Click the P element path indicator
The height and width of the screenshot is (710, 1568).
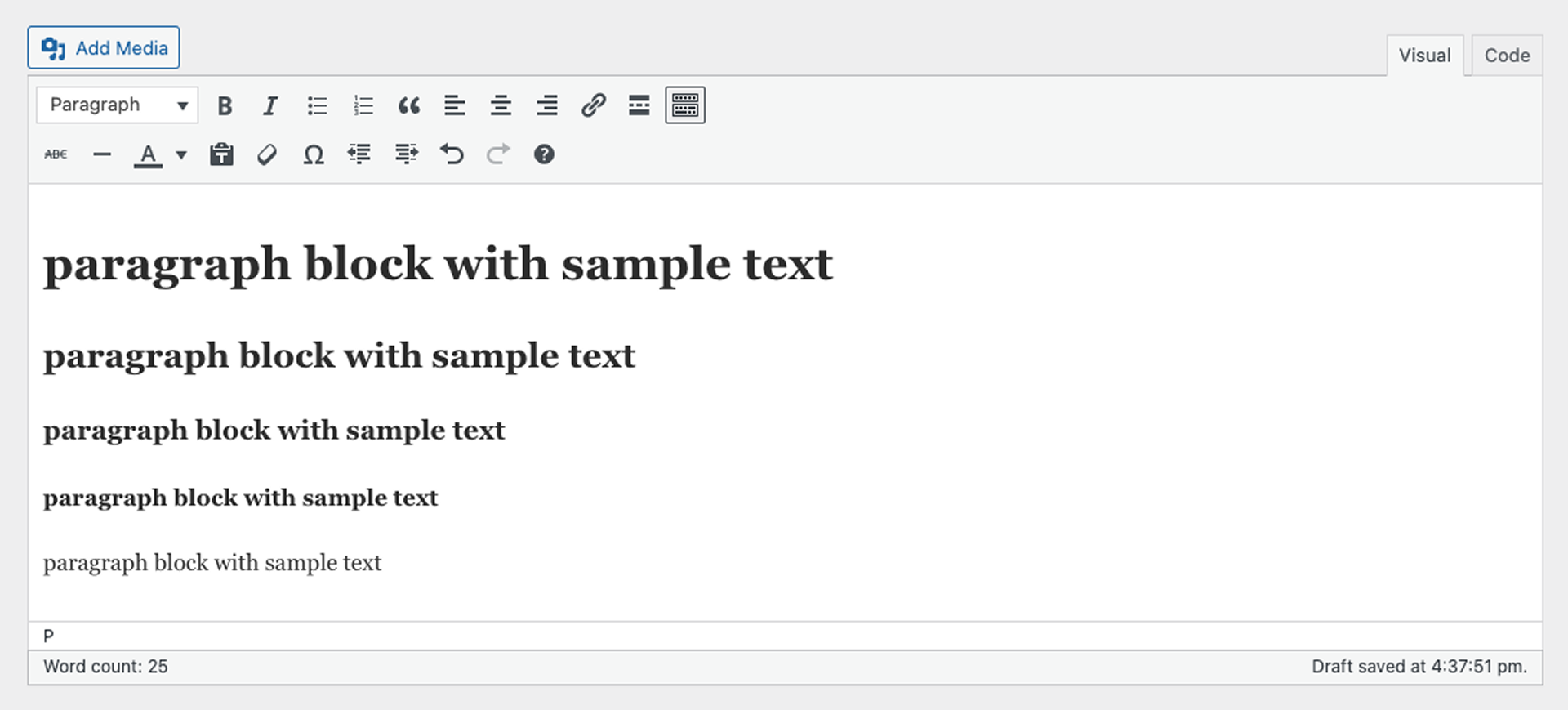tap(48, 636)
